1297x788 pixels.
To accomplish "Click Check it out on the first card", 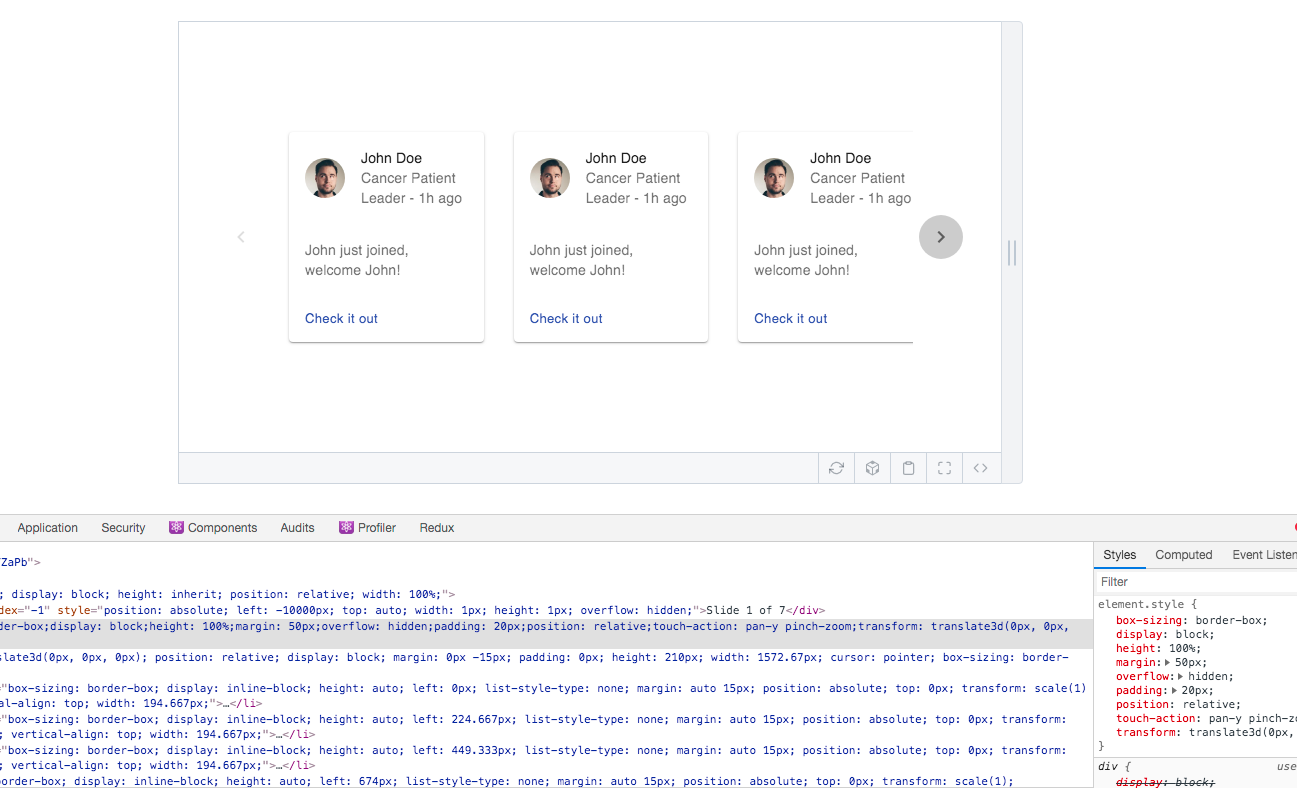I will click(341, 318).
